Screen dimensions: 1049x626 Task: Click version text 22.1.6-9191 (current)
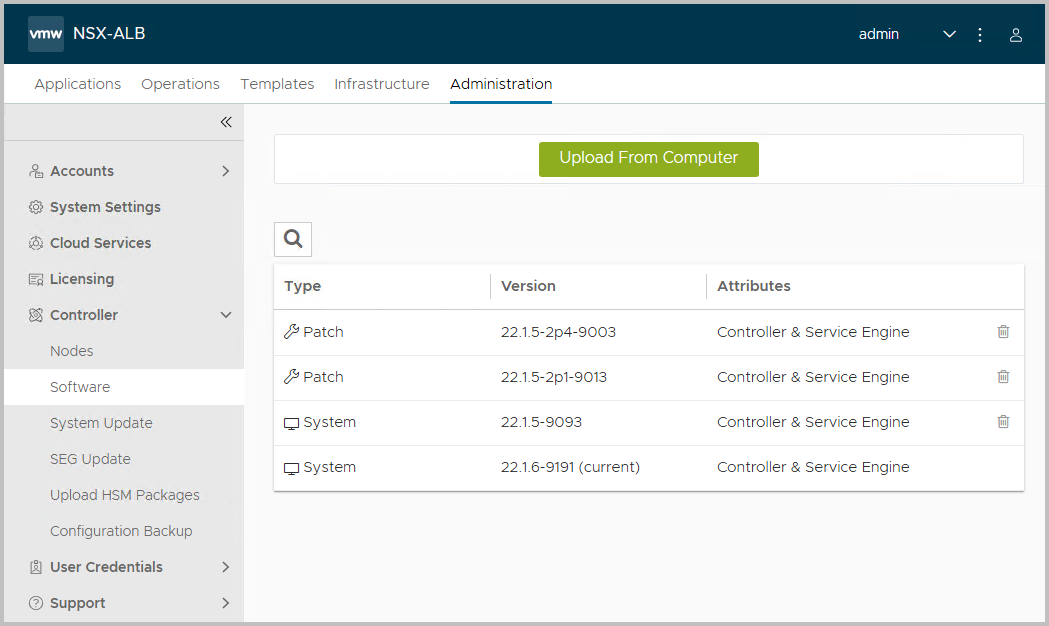click(x=570, y=467)
